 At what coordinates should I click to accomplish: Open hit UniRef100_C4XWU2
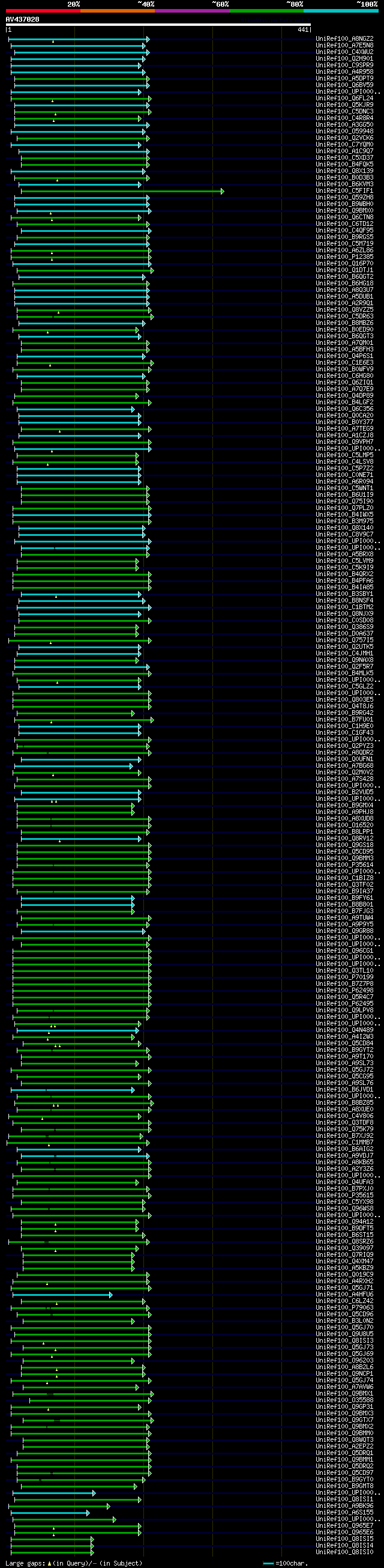click(344, 52)
